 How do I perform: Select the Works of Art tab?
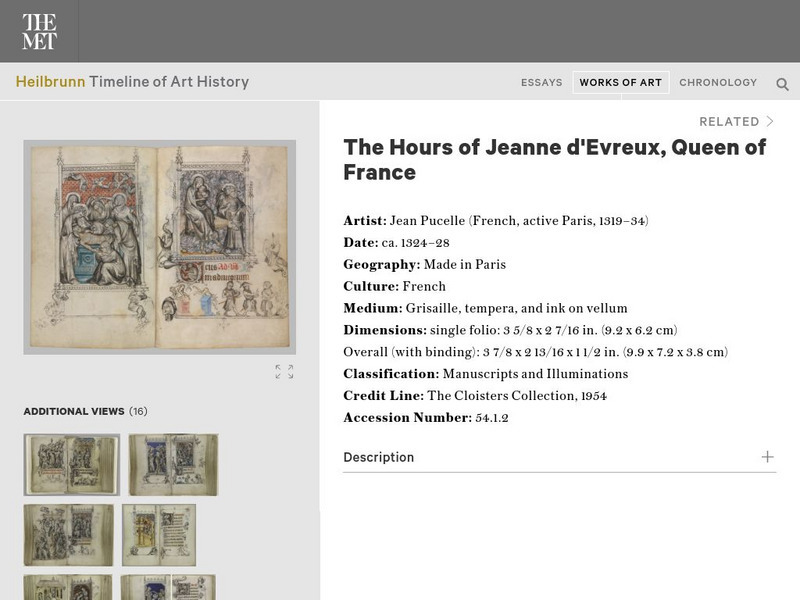click(x=620, y=82)
